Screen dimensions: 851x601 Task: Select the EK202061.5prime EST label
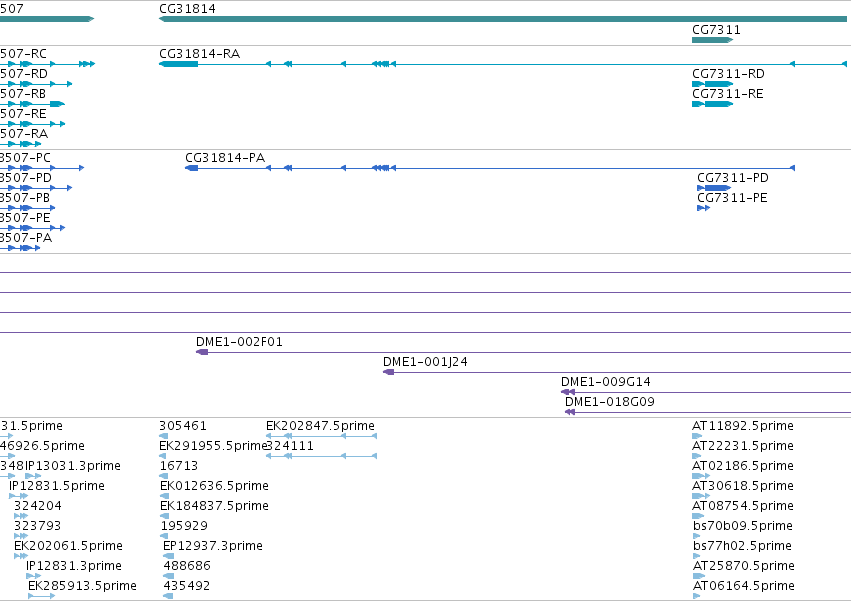pyautogui.click(x=68, y=546)
